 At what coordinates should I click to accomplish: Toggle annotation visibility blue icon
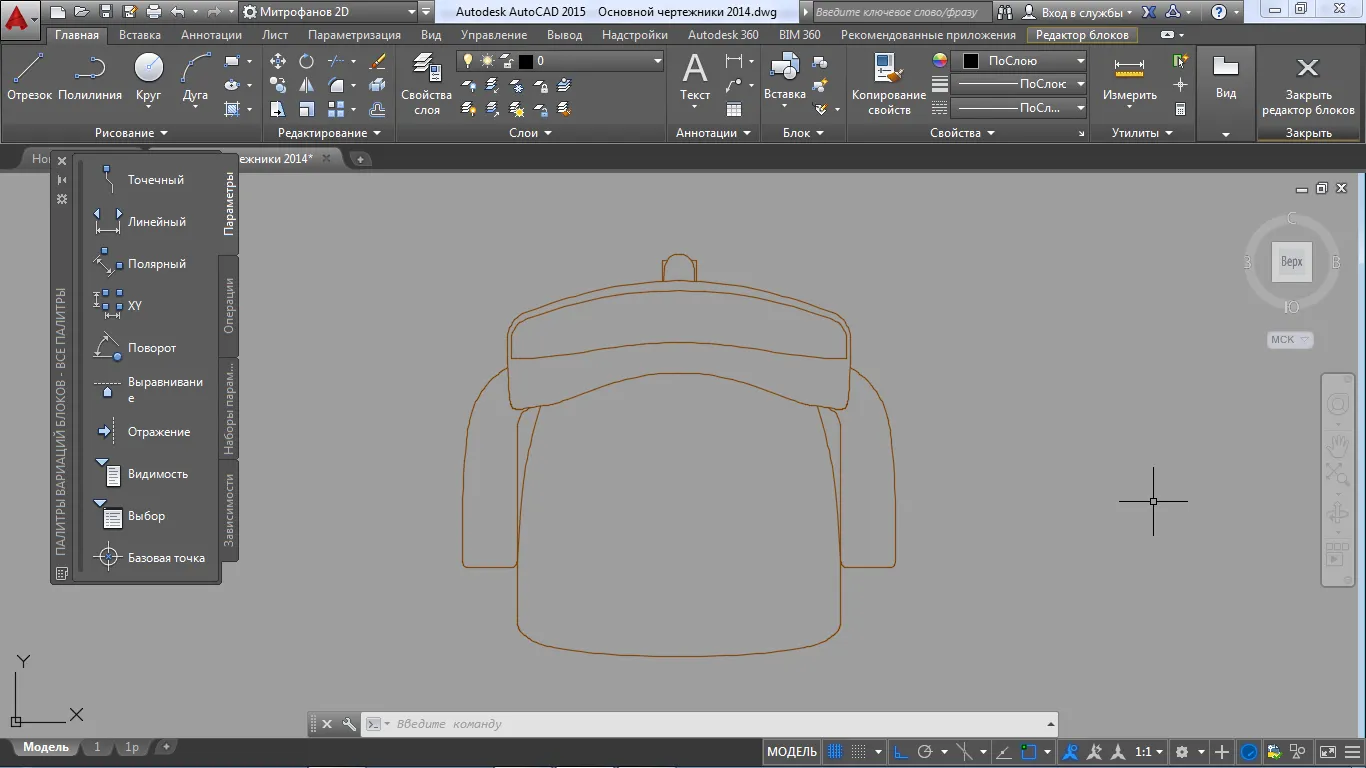[1071, 752]
